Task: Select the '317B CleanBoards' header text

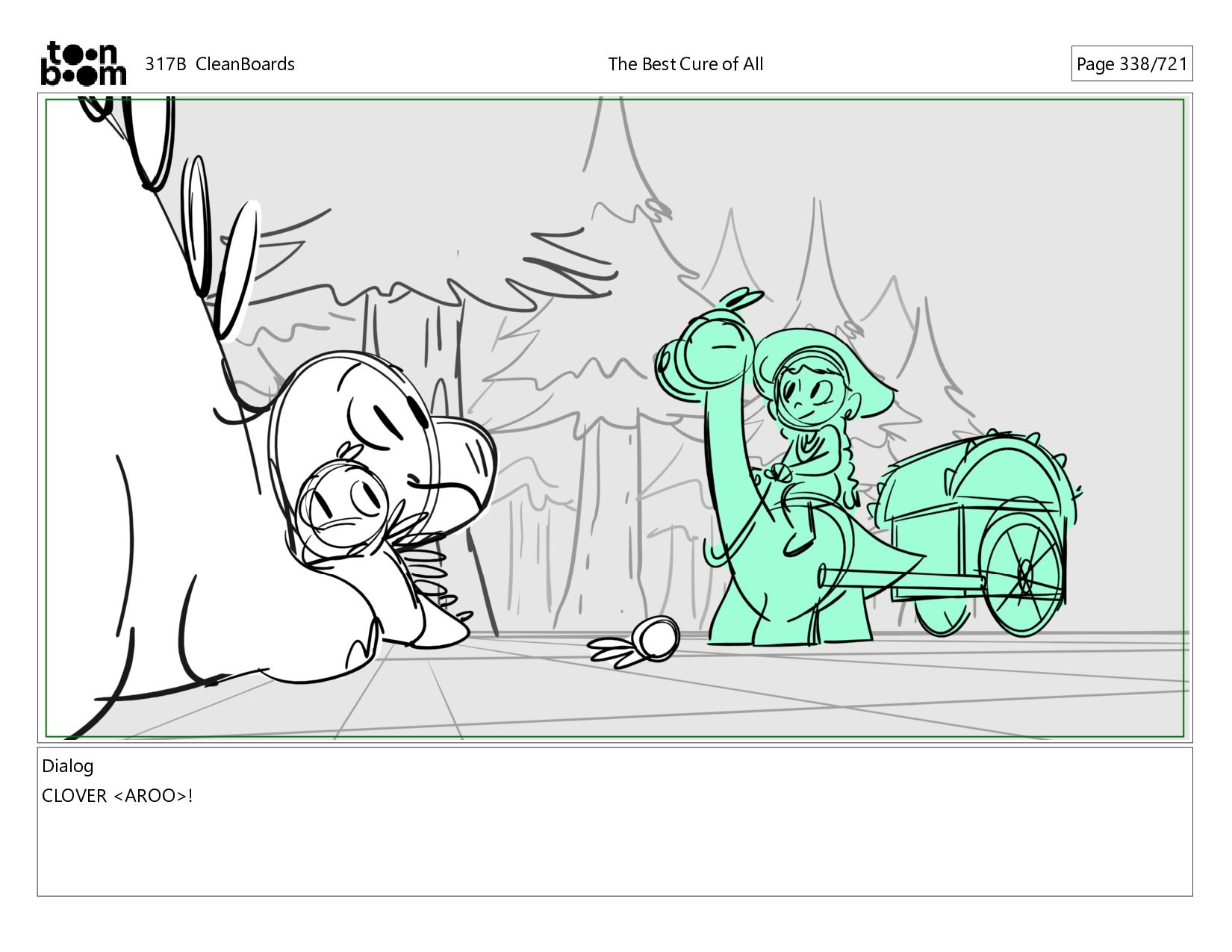Action: (x=220, y=64)
